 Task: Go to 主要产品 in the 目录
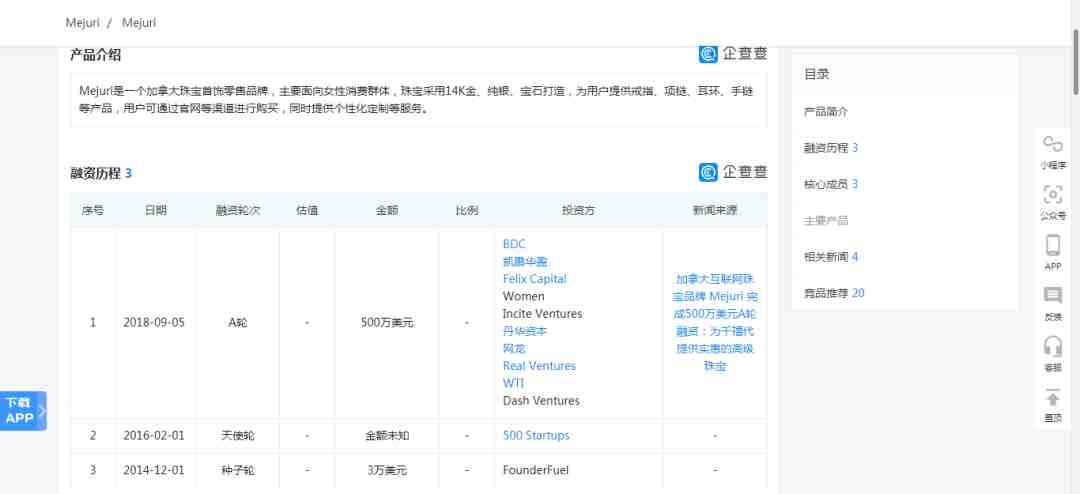point(826,220)
